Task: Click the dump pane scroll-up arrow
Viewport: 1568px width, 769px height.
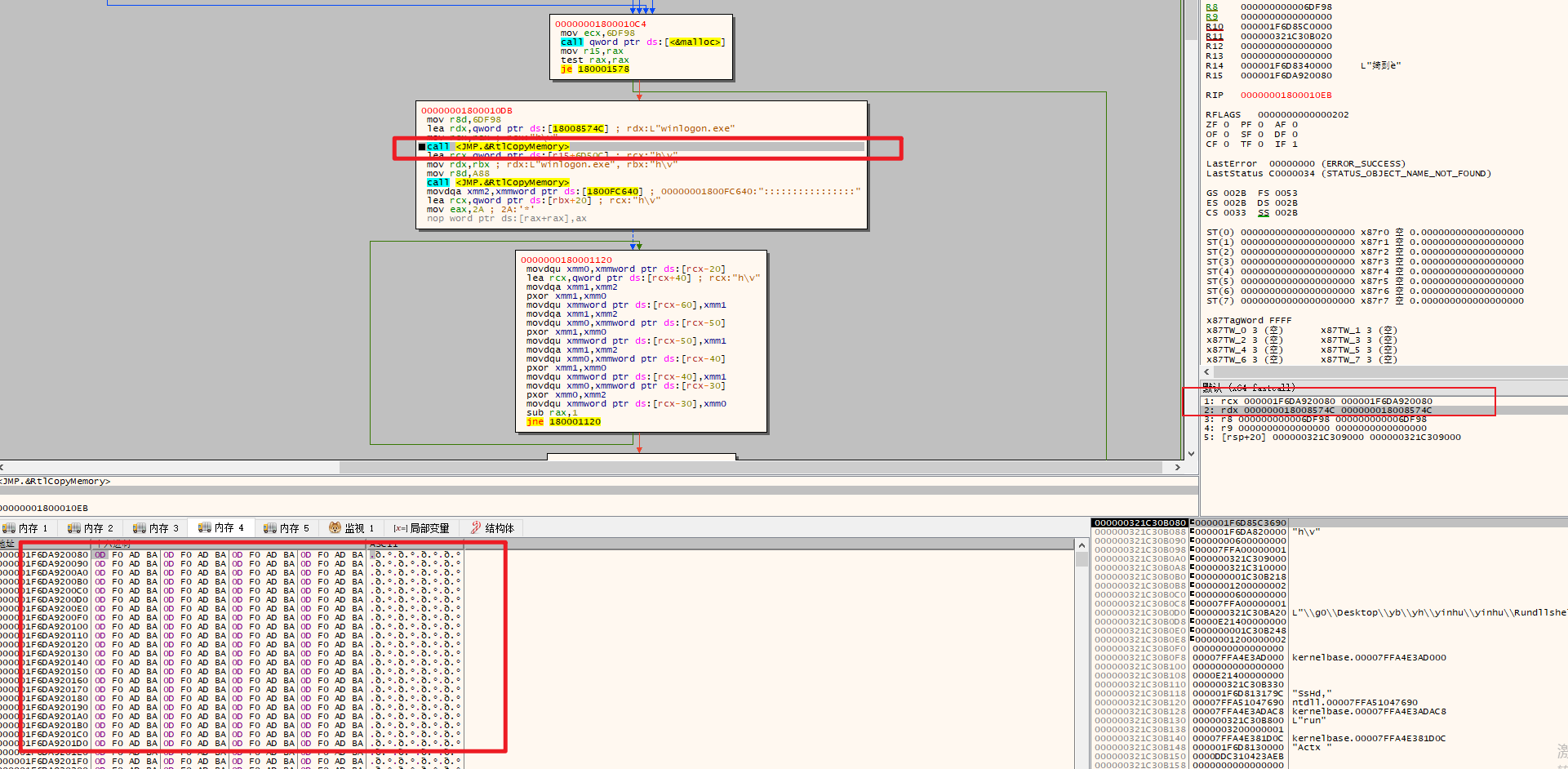Action: (1082, 545)
